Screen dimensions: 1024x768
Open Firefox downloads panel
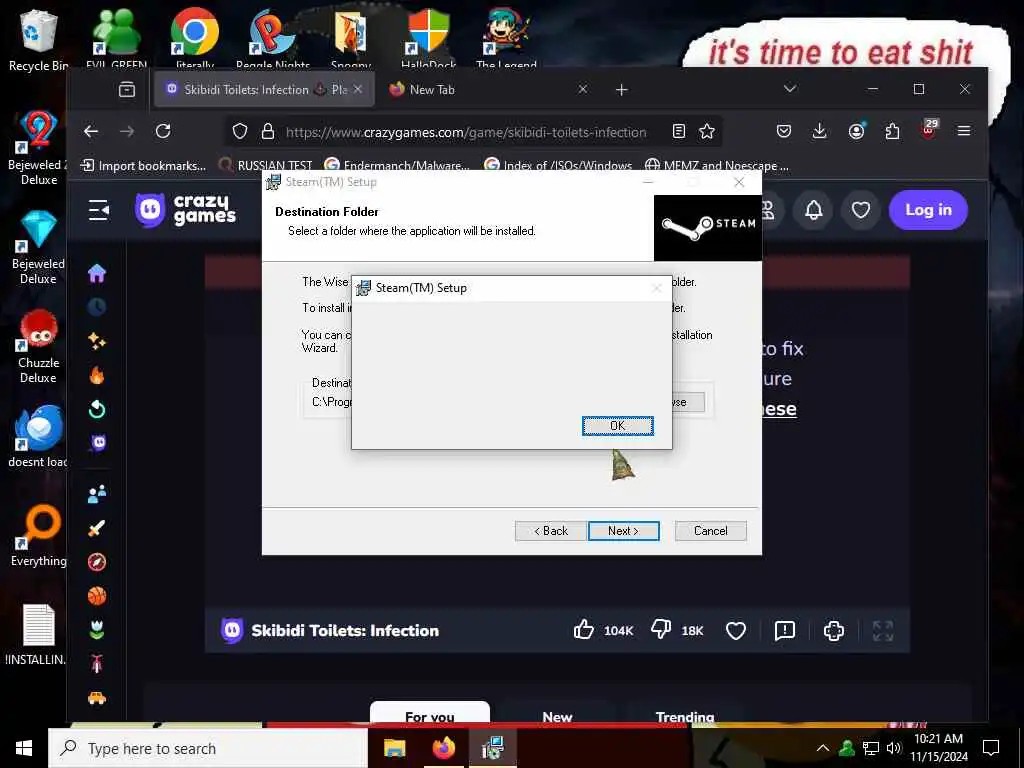pyautogui.click(x=819, y=131)
